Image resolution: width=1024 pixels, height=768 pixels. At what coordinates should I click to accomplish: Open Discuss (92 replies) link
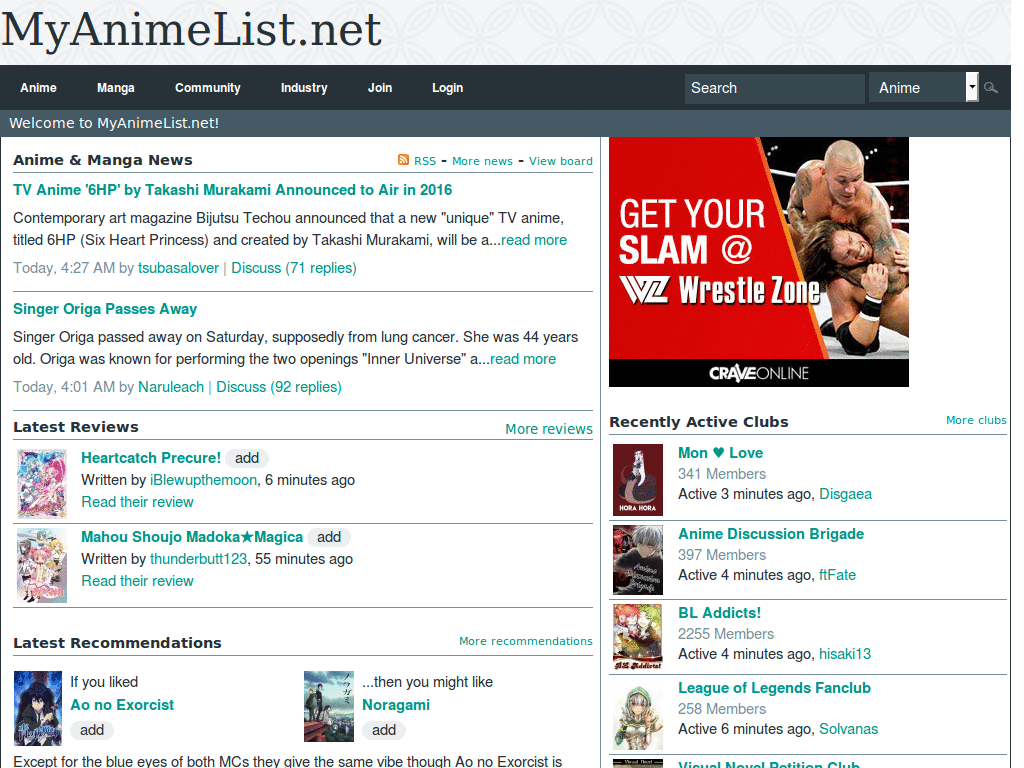pos(279,387)
